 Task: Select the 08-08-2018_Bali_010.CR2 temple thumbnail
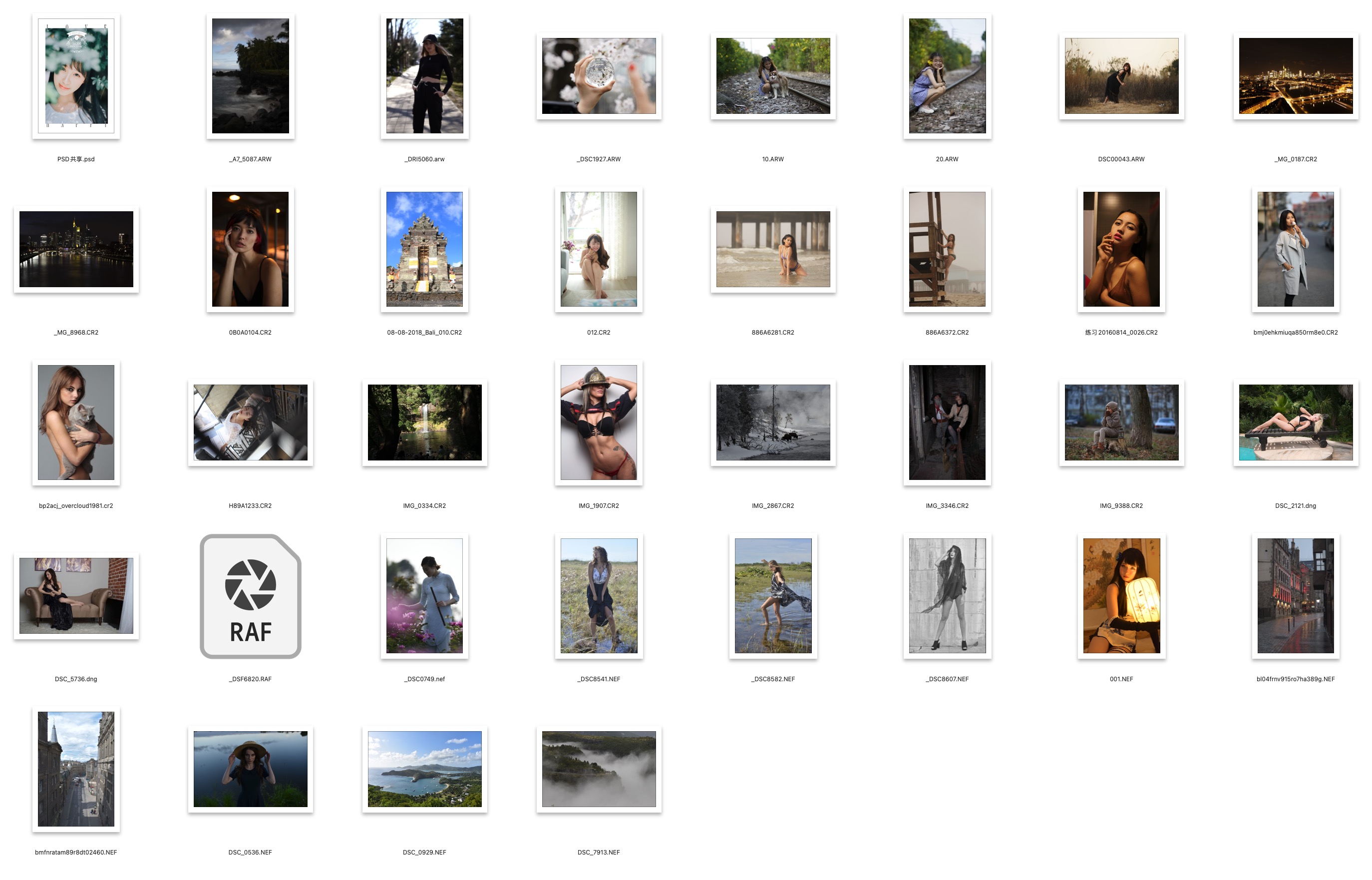tap(424, 249)
